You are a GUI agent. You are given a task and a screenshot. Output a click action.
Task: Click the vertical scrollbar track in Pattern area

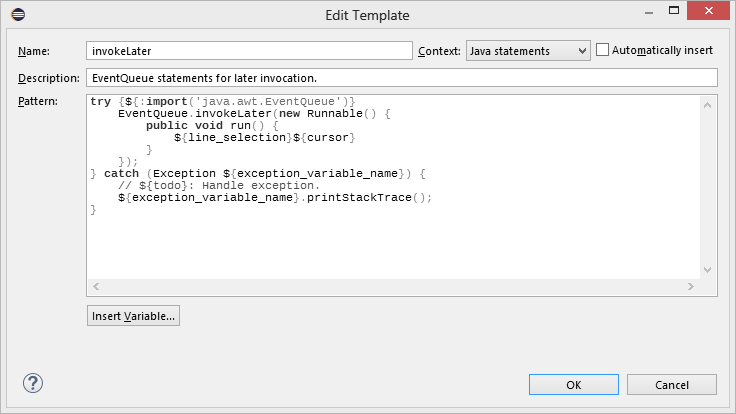pyautogui.click(x=707, y=188)
